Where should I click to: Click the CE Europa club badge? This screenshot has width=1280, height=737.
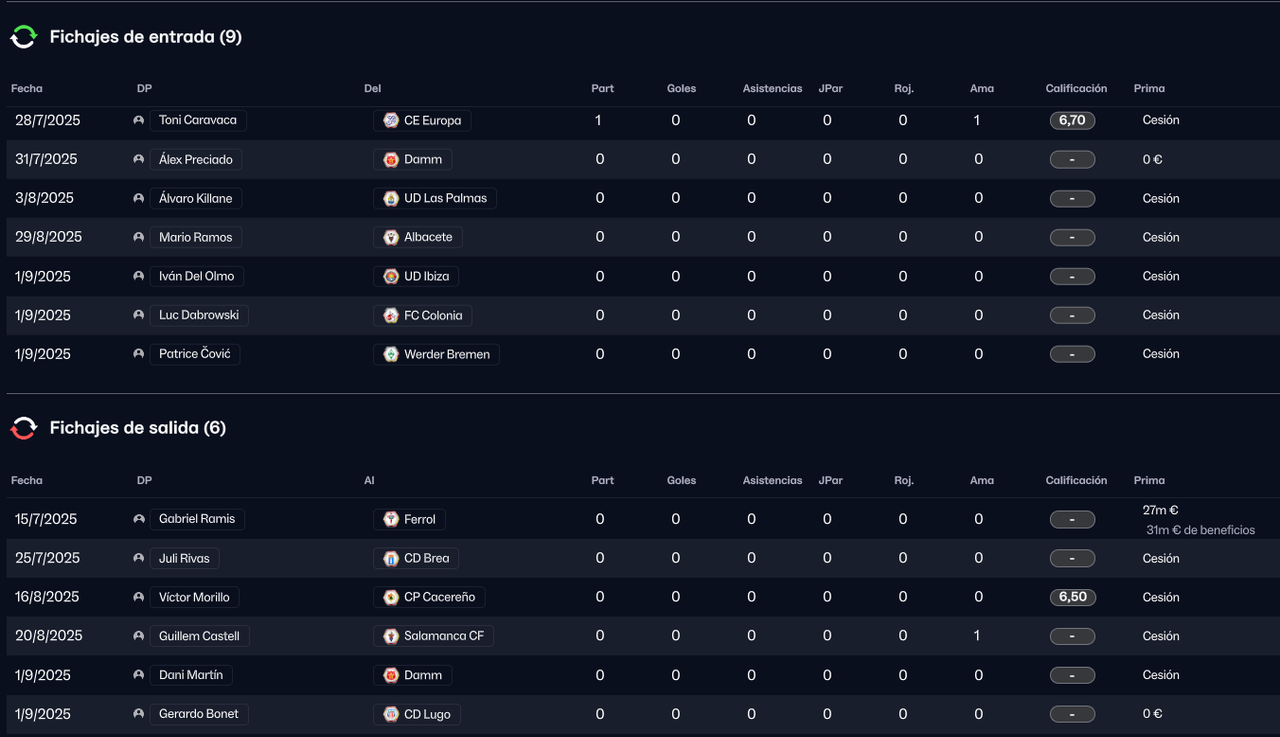391,120
